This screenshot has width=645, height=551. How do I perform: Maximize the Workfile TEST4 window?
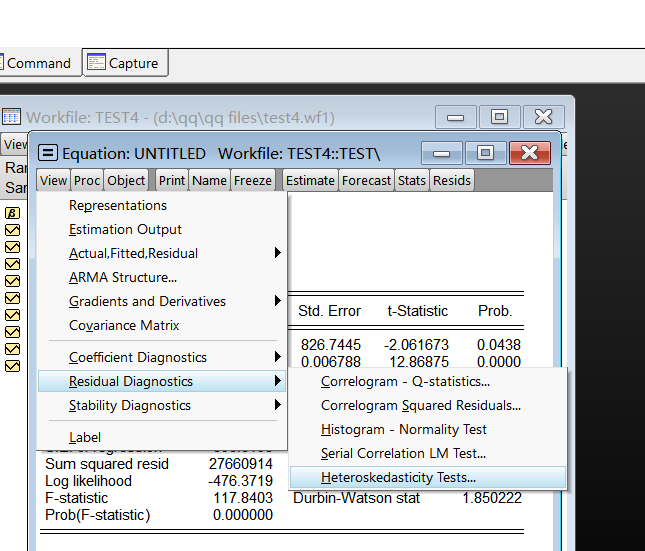point(499,117)
